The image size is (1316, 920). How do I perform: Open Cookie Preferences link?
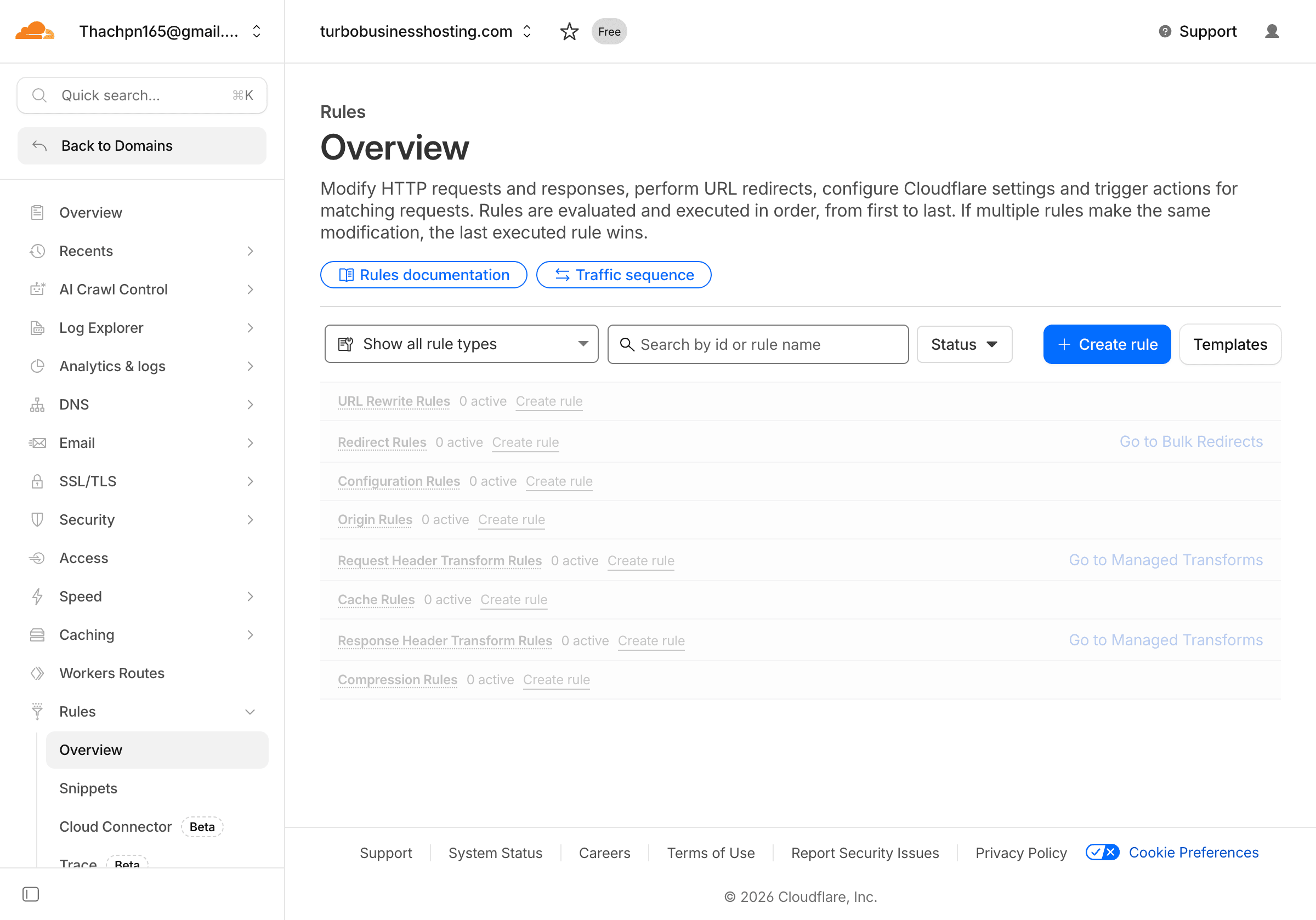[1193, 853]
